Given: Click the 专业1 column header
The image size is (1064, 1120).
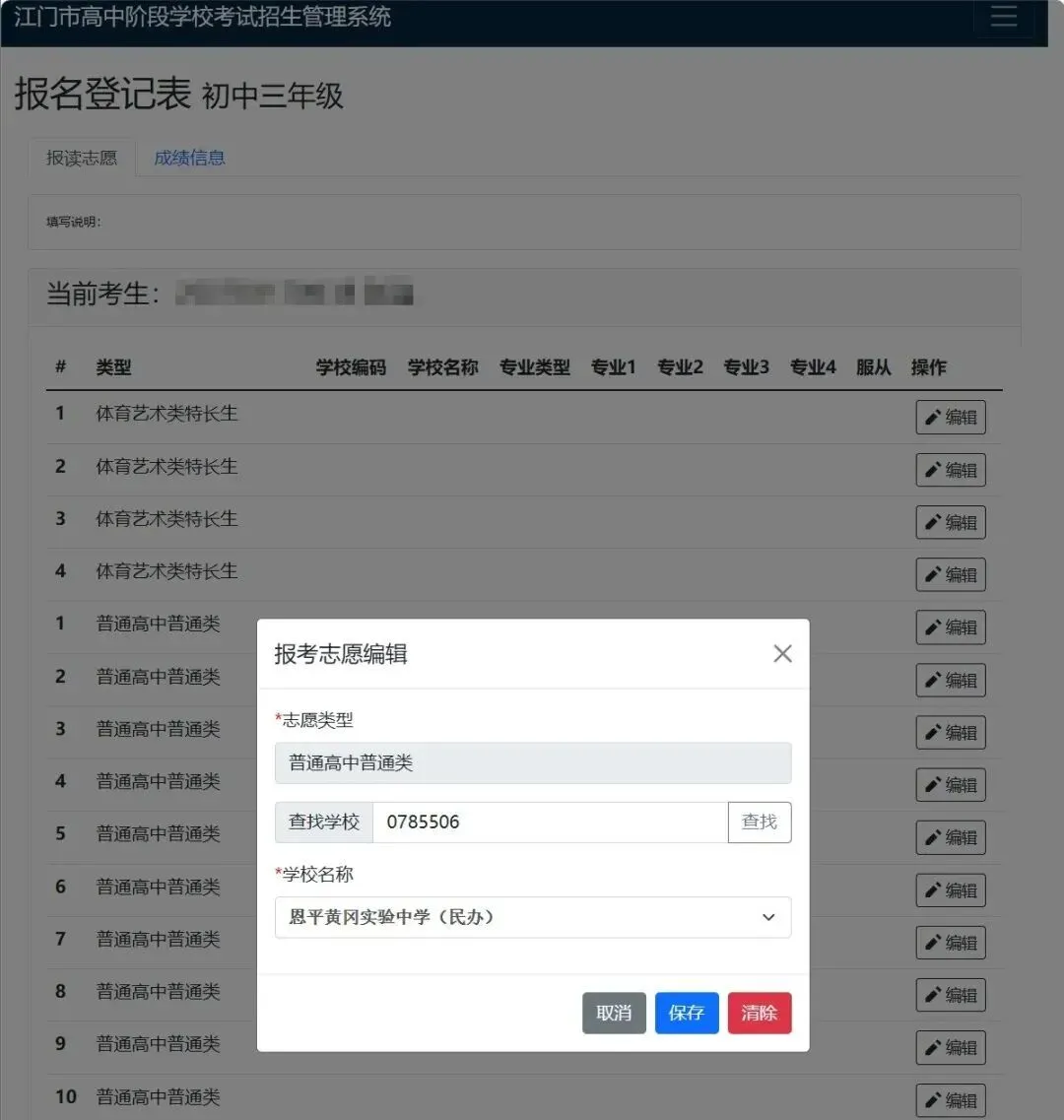Looking at the screenshot, I should point(613,367).
